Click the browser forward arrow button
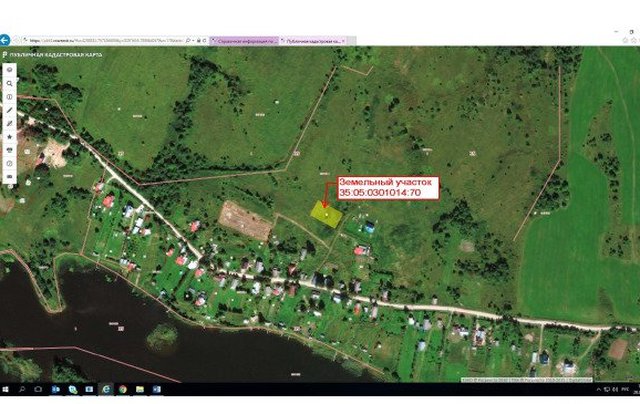The height and width of the screenshot is (404, 640). (16, 40)
